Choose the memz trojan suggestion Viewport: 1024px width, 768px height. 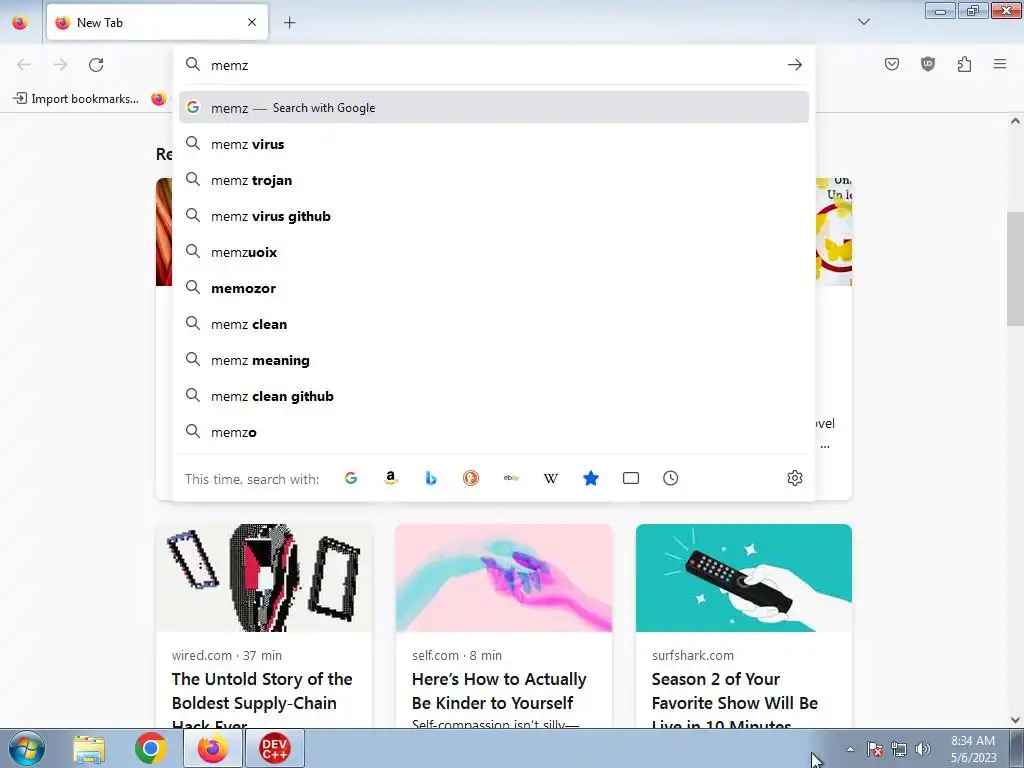pos(494,180)
